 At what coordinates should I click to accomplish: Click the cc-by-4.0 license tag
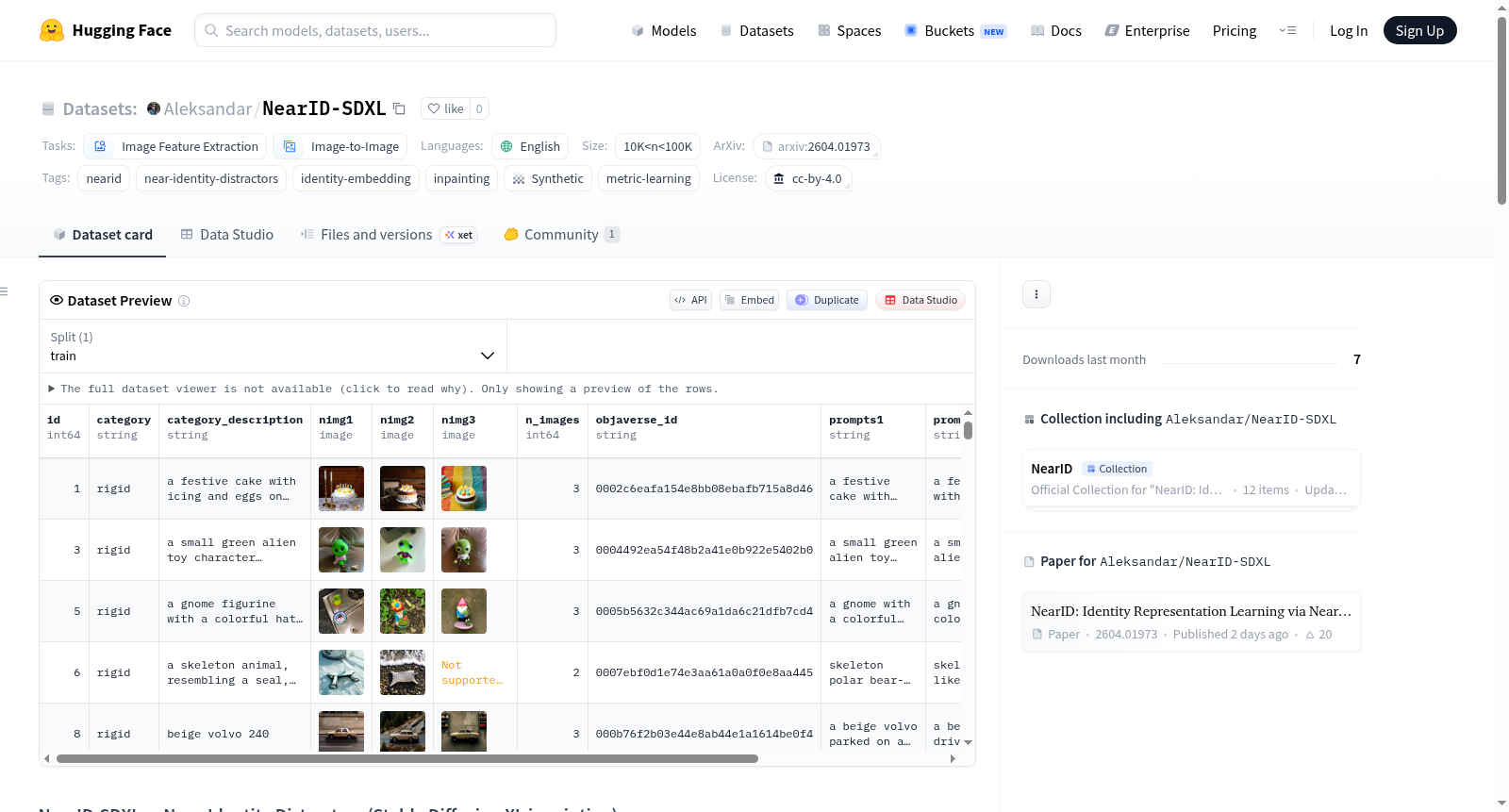click(808, 178)
